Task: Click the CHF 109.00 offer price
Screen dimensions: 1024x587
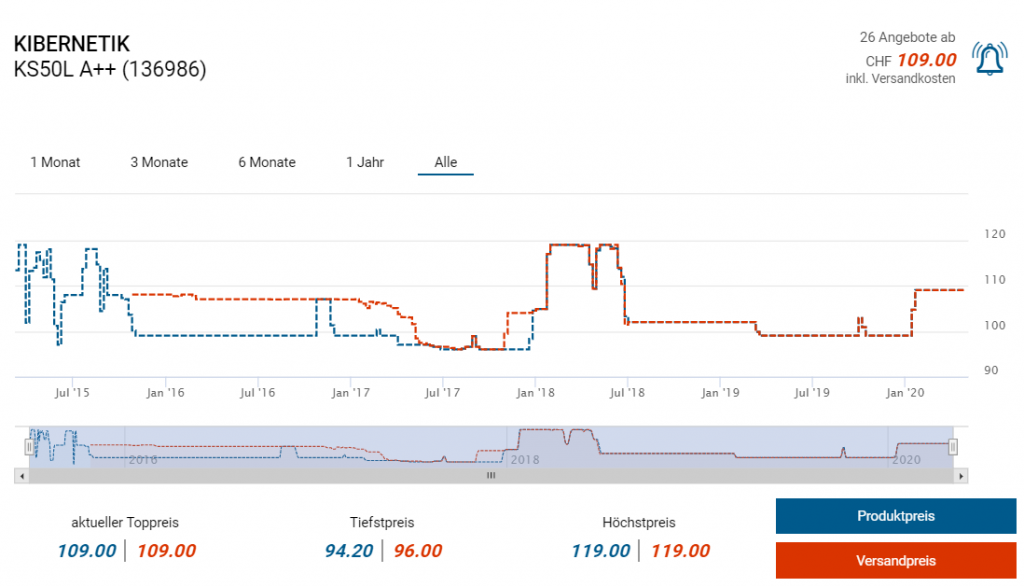Action: point(910,60)
